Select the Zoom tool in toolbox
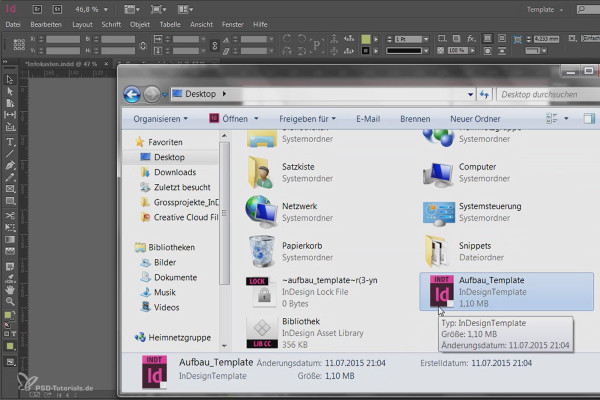 10,301
